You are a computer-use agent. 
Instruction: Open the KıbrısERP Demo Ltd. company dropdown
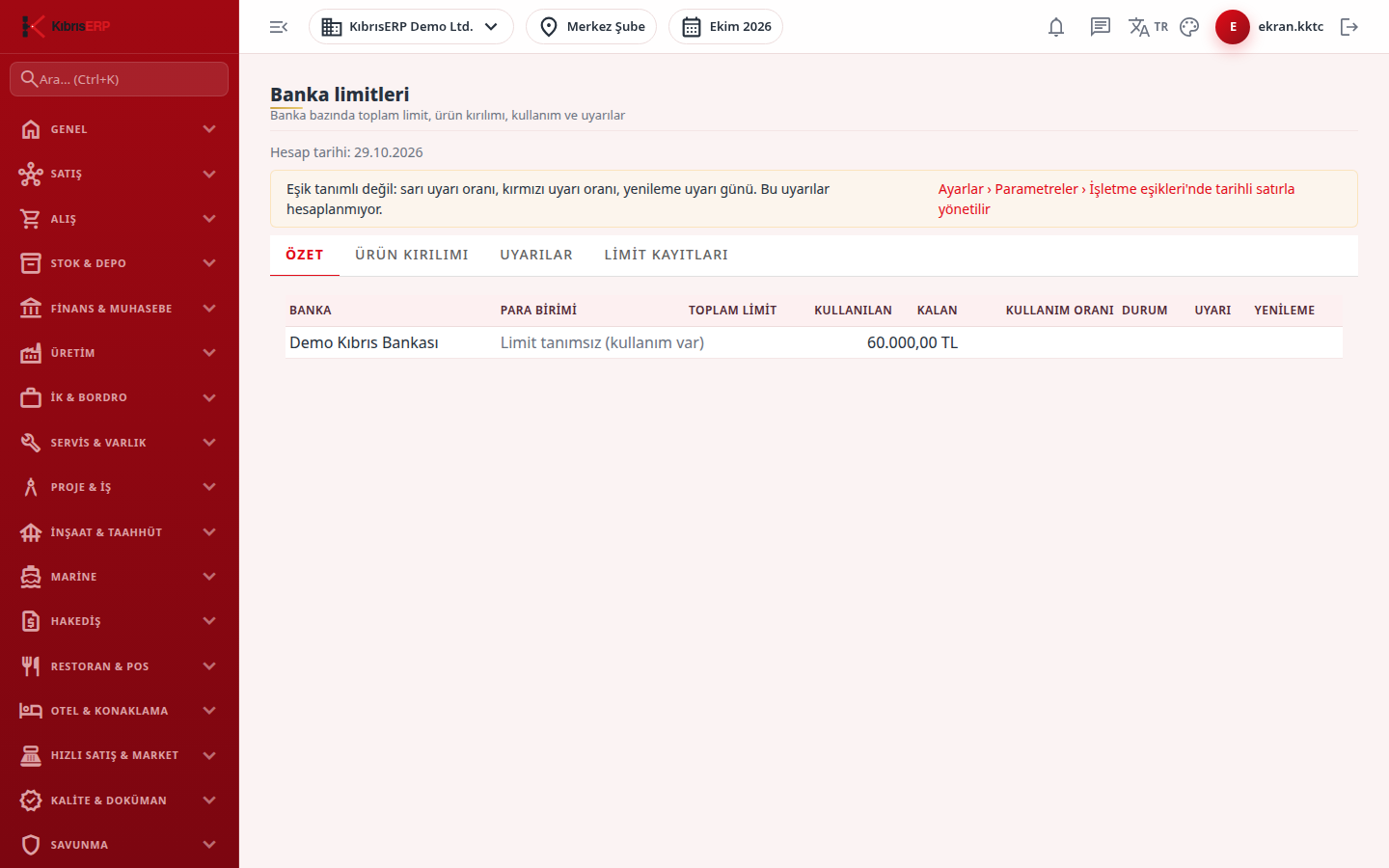click(x=411, y=27)
